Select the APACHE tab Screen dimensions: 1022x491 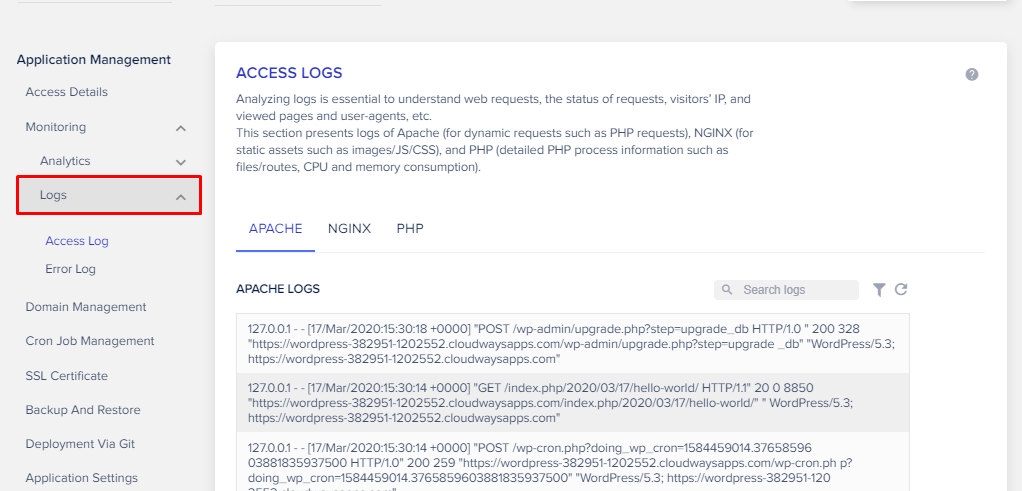[275, 229]
